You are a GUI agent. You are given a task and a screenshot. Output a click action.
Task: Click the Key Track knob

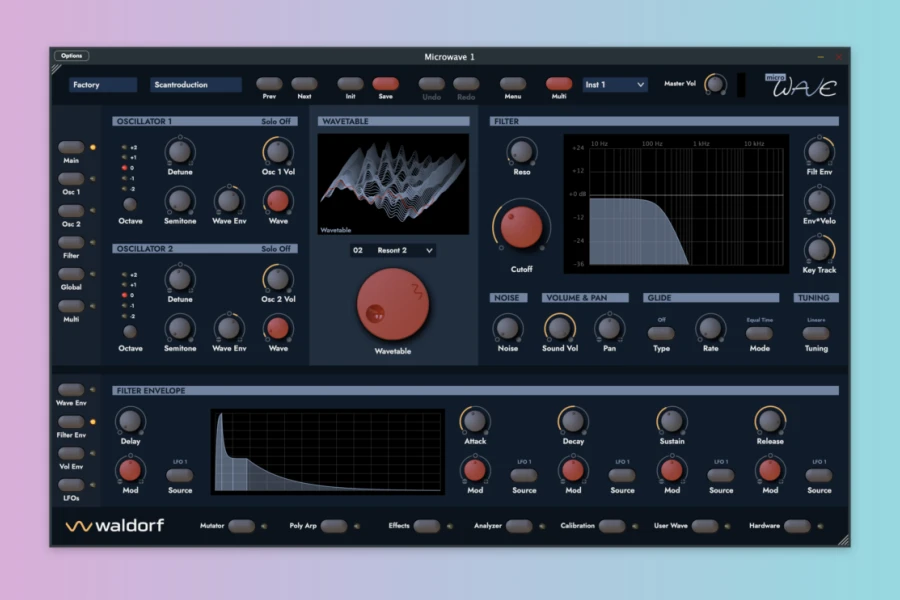818,250
